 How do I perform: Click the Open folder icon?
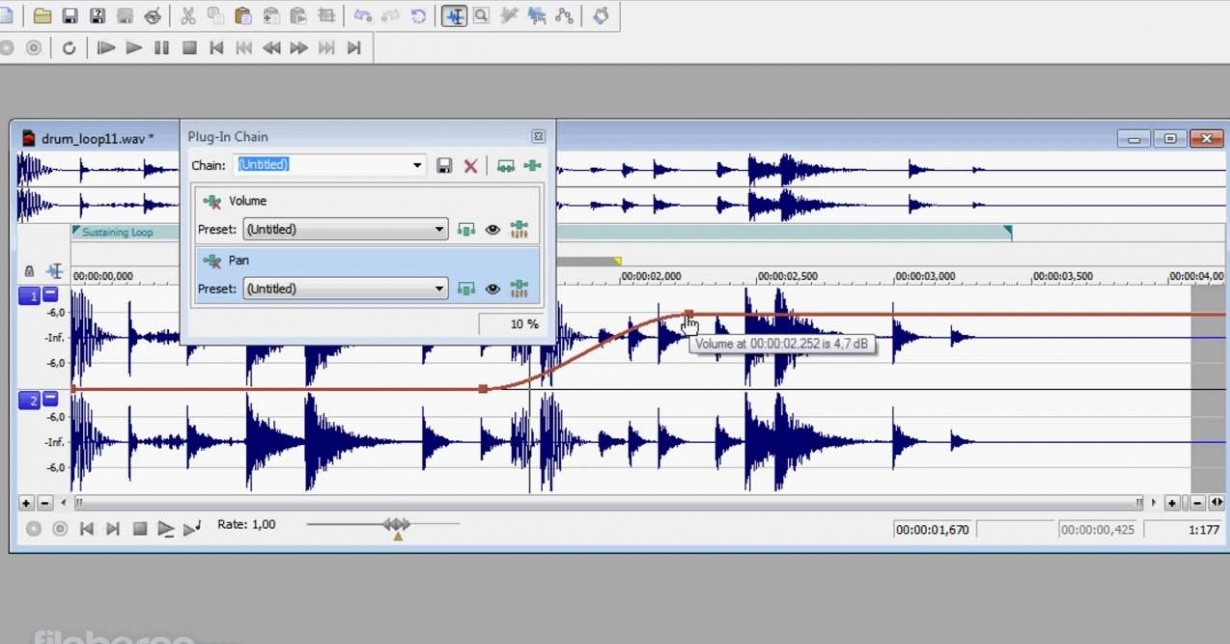[x=42, y=16]
